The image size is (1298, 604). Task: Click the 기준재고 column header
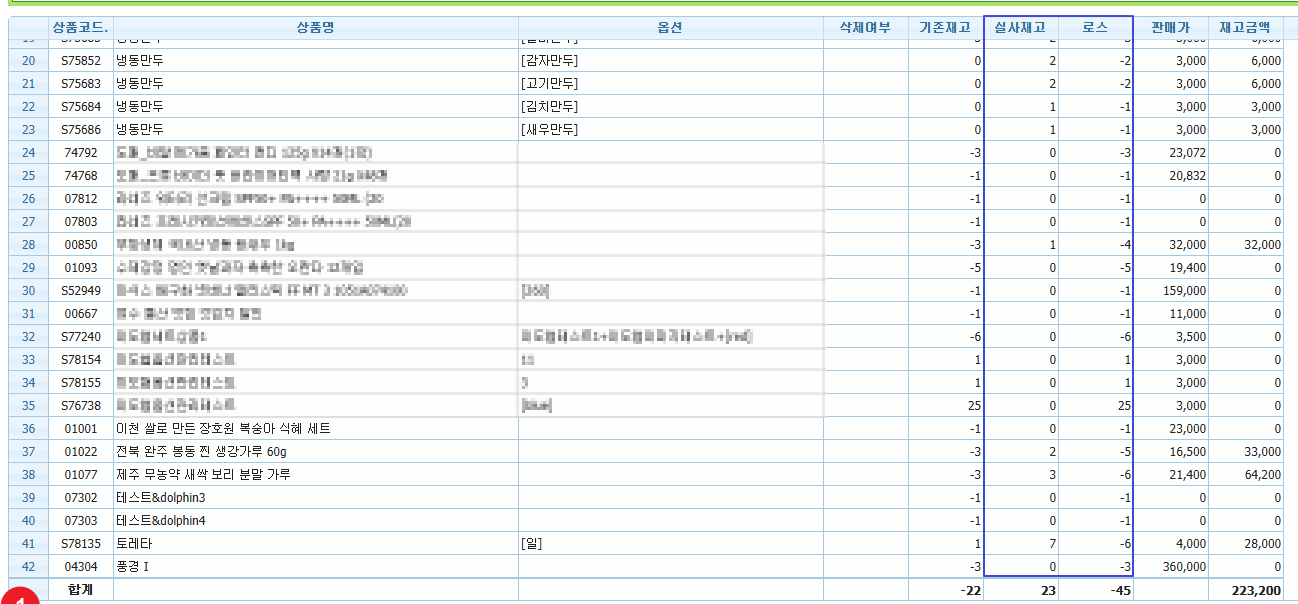tap(945, 28)
